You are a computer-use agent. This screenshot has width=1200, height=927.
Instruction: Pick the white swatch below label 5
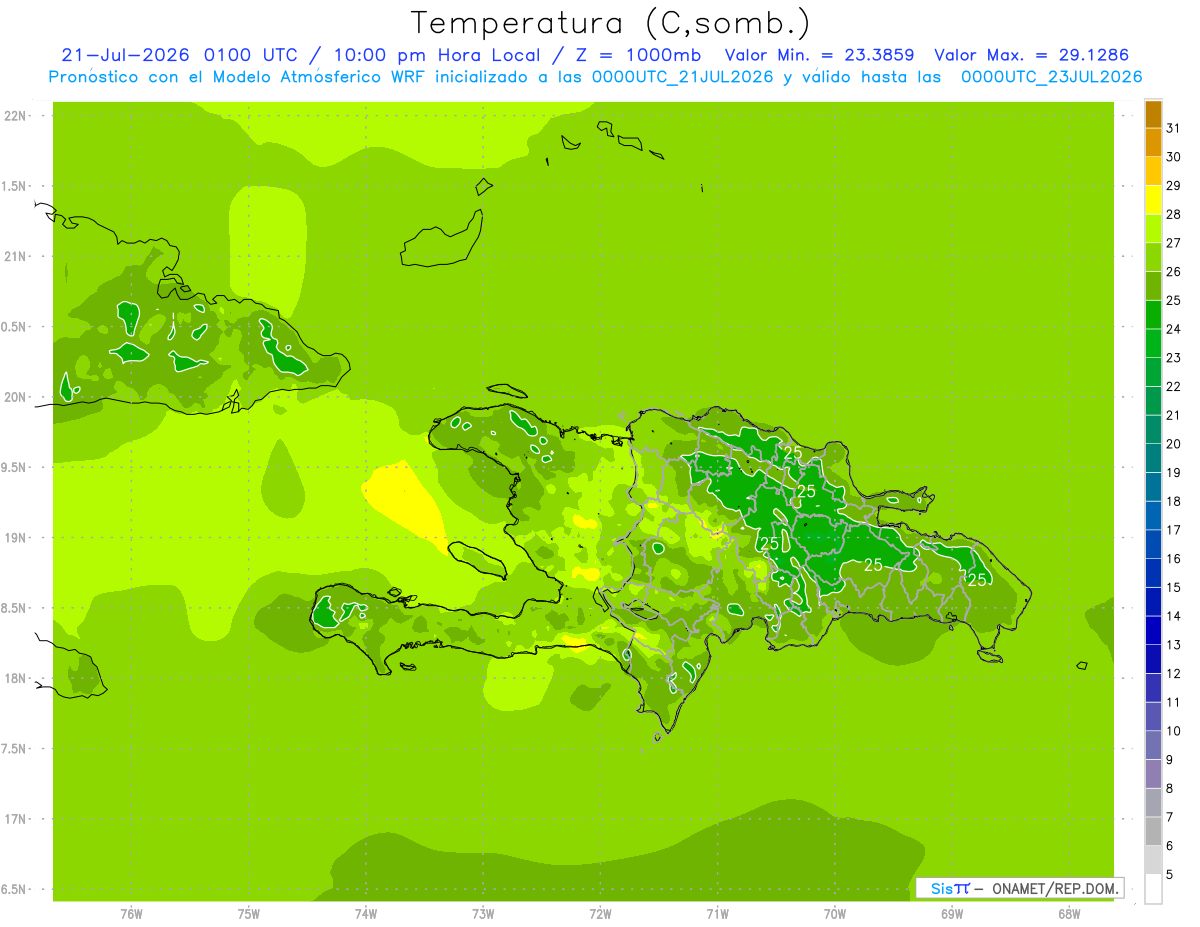click(1153, 889)
